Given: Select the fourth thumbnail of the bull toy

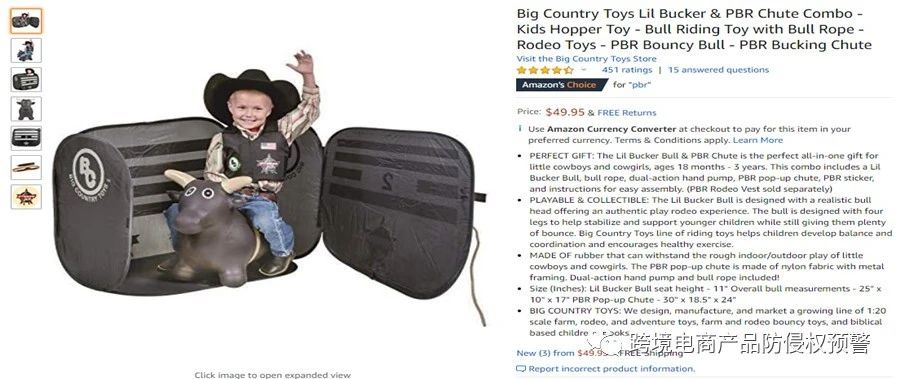Looking at the screenshot, I should [26, 109].
